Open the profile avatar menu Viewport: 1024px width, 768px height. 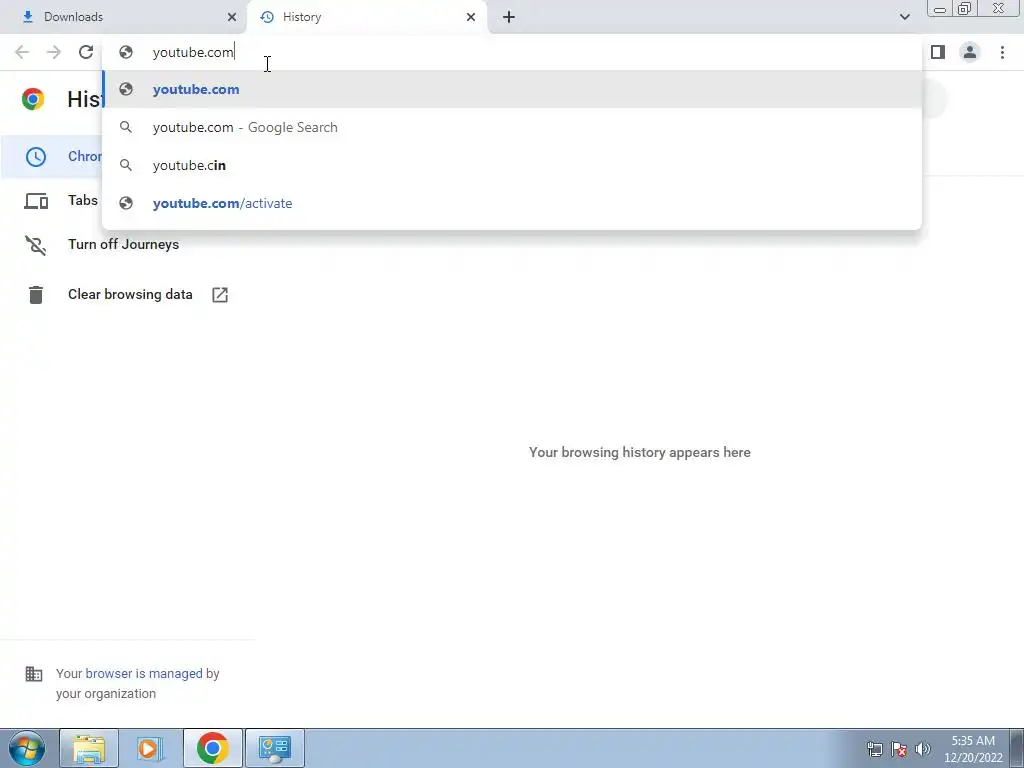(970, 52)
